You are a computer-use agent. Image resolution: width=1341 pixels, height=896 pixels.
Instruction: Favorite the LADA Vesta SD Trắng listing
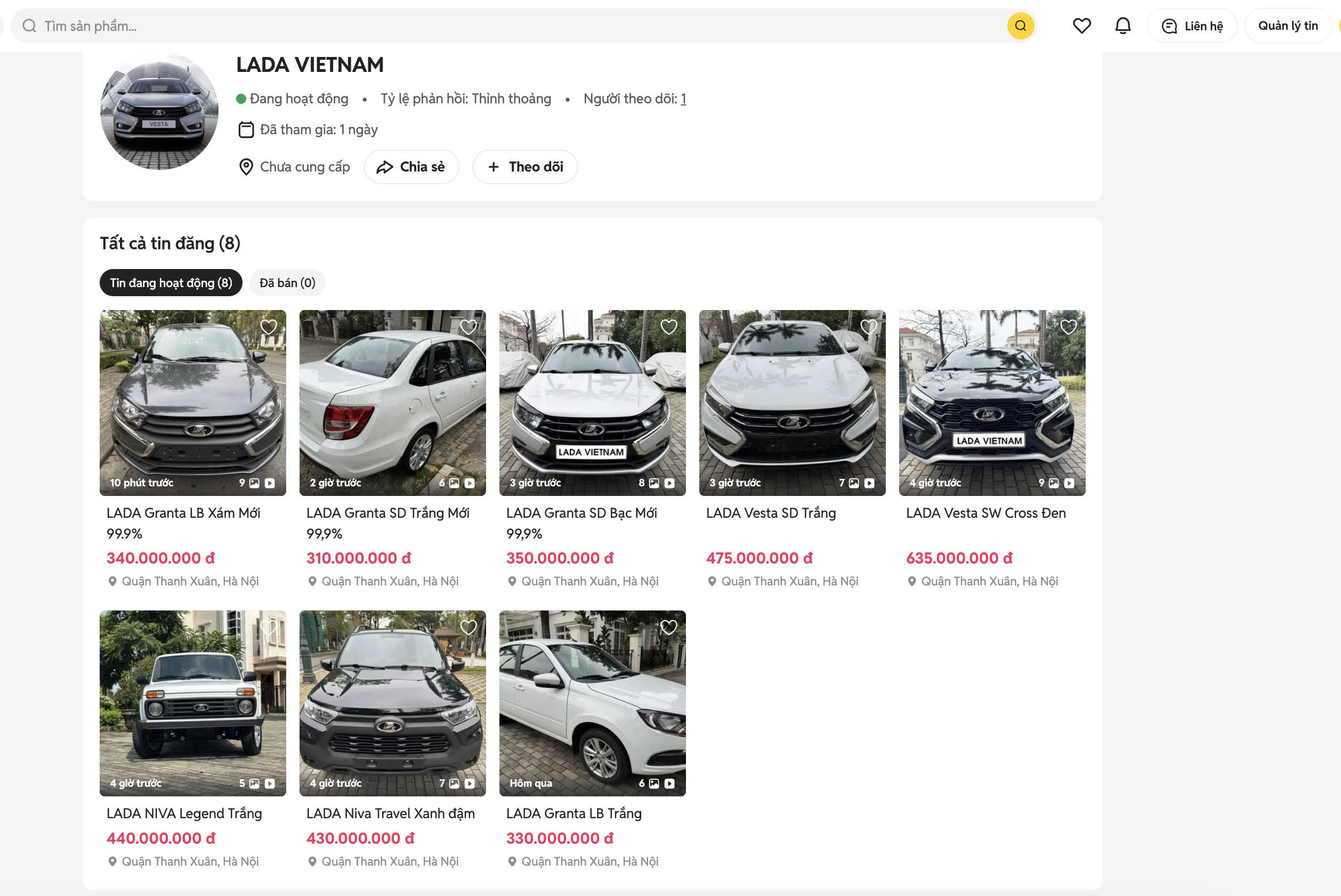[869, 327]
